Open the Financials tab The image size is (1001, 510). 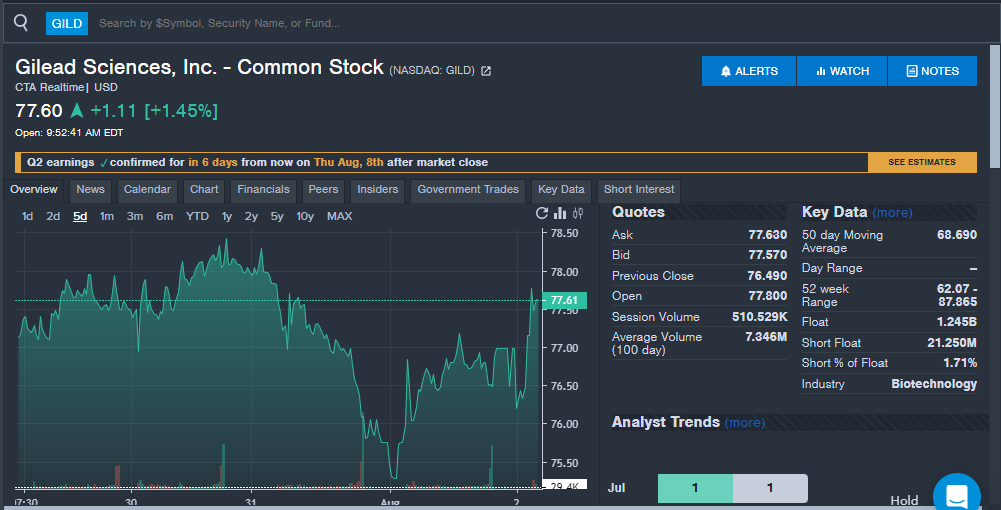click(x=264, y=190)
